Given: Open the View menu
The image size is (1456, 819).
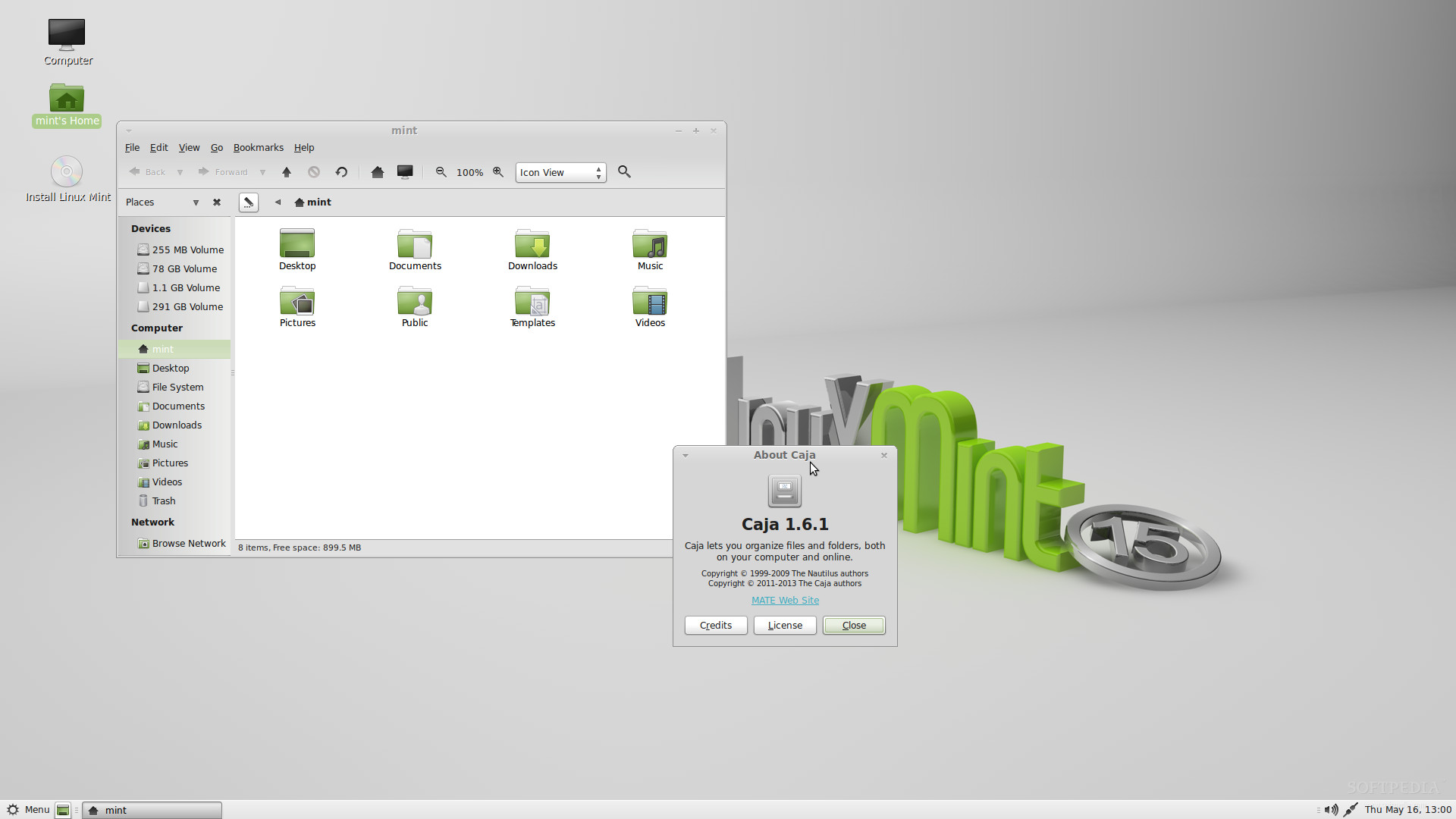Looking at the screenshot, I should (189, 148).
